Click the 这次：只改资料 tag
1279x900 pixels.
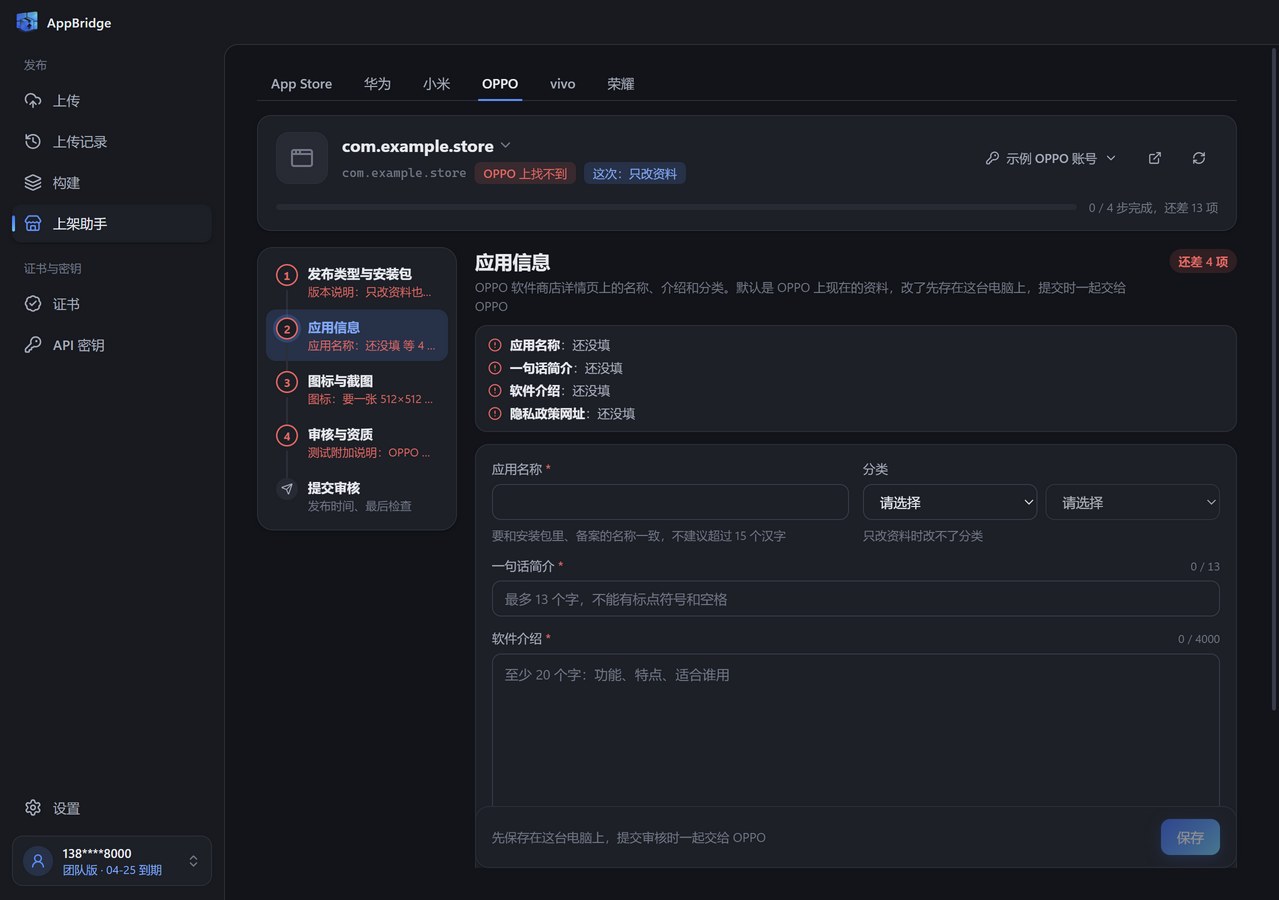pyautogui.click(x=634, y=173)
